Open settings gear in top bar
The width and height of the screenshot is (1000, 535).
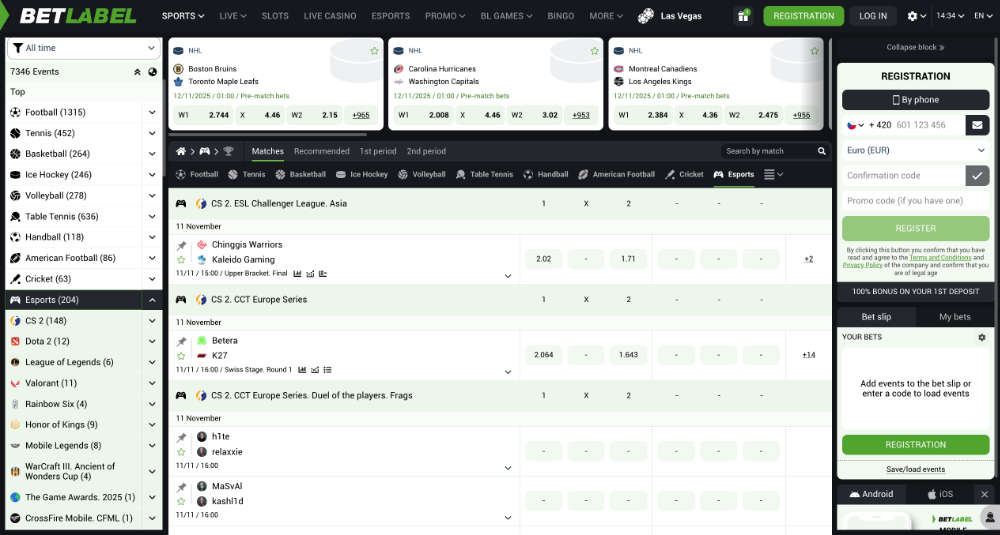click(913, 16)
